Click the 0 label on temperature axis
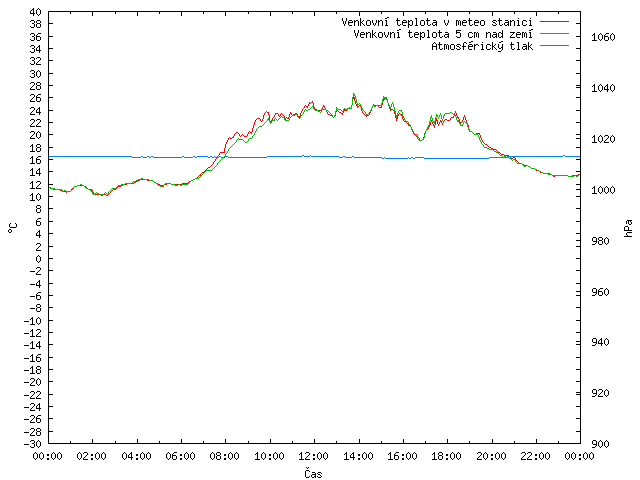Viewport: 640px width, 480px height. click(38, 259)
